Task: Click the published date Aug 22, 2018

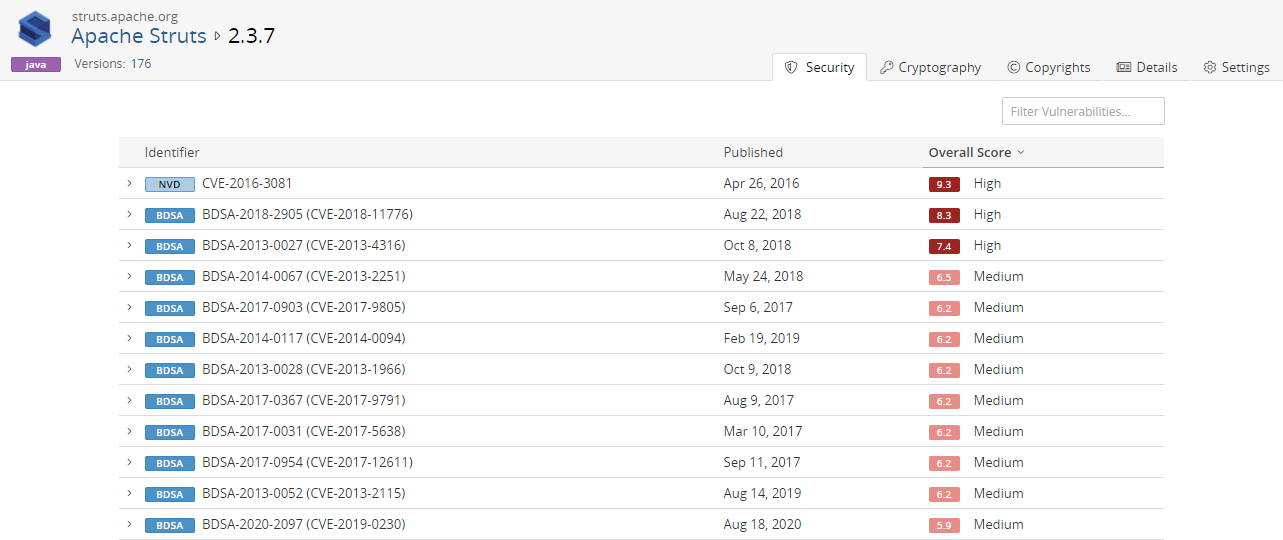Action: [763, 214]
